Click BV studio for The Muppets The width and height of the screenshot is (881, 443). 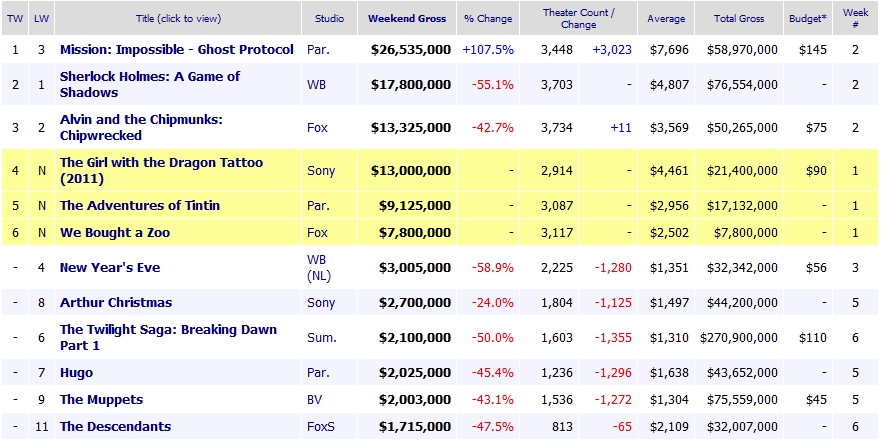tap(315, 399)
